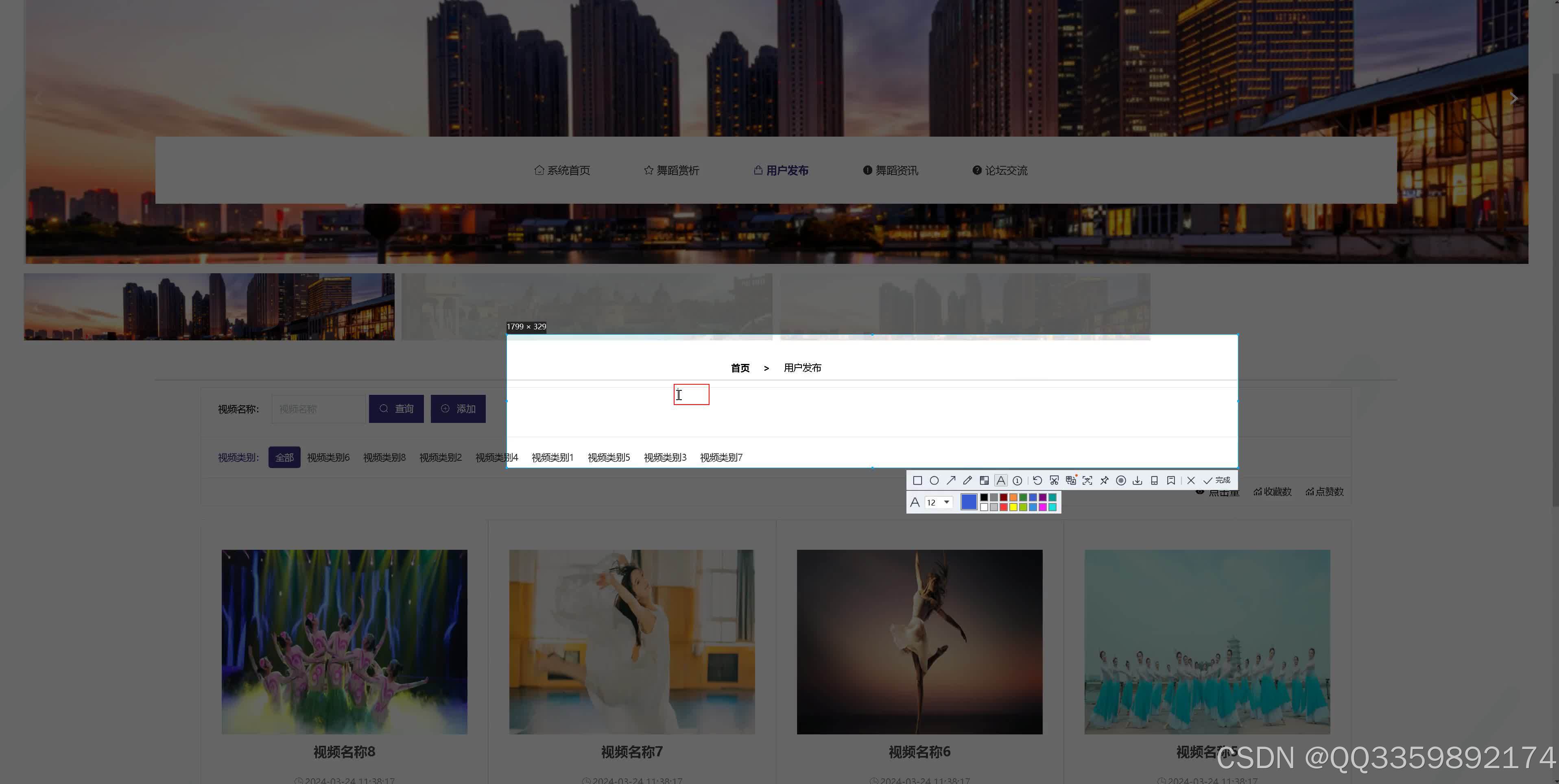Open the font size 12 dropdown
This screenshot has width=1559, height=784.
coord(946,502)
